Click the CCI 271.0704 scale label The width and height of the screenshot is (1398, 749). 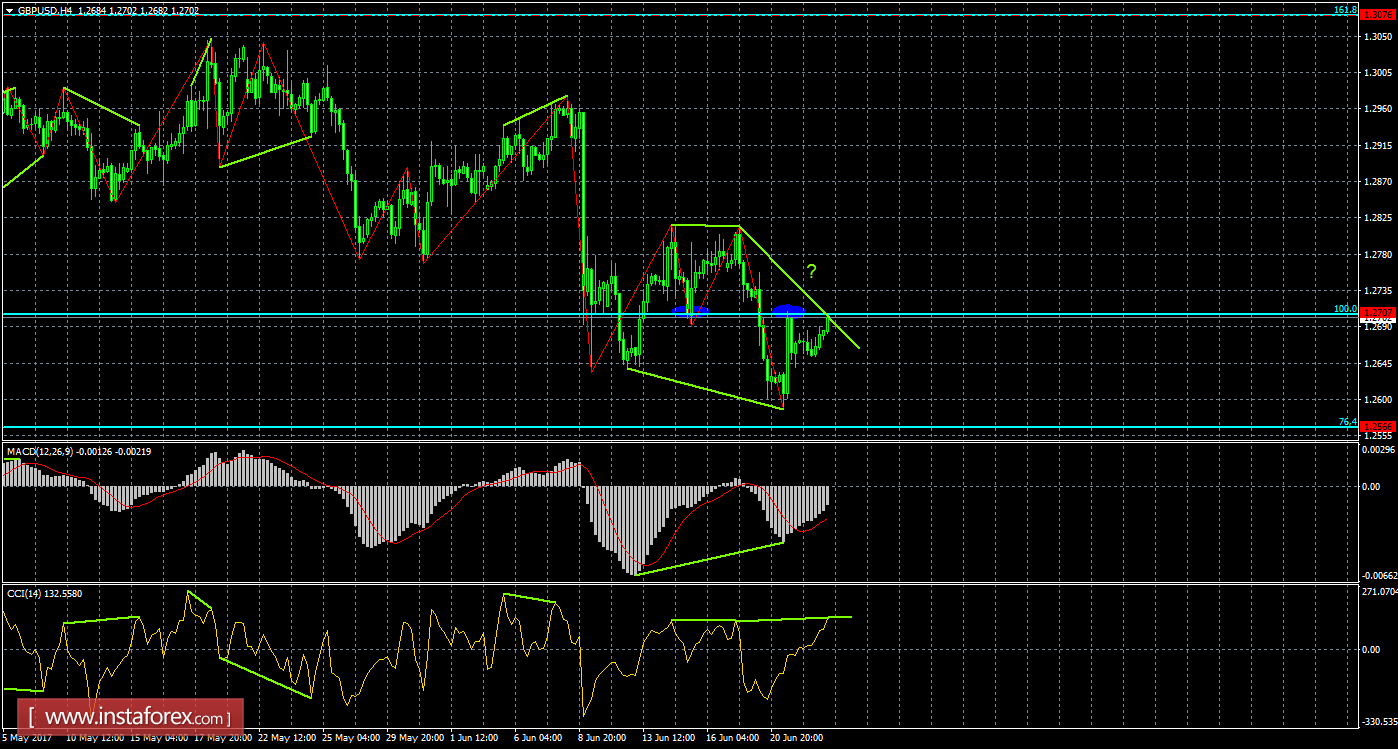pos(1379,593)
